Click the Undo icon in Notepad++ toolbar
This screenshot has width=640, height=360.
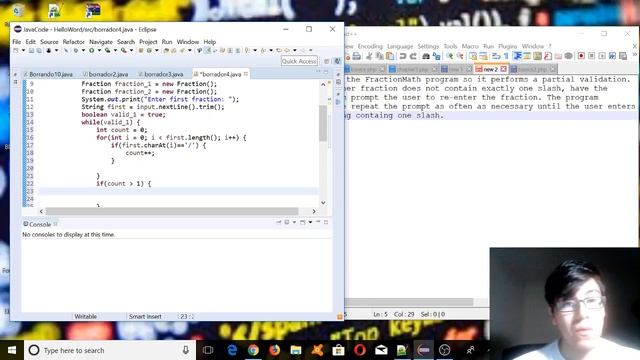(403, 56)
